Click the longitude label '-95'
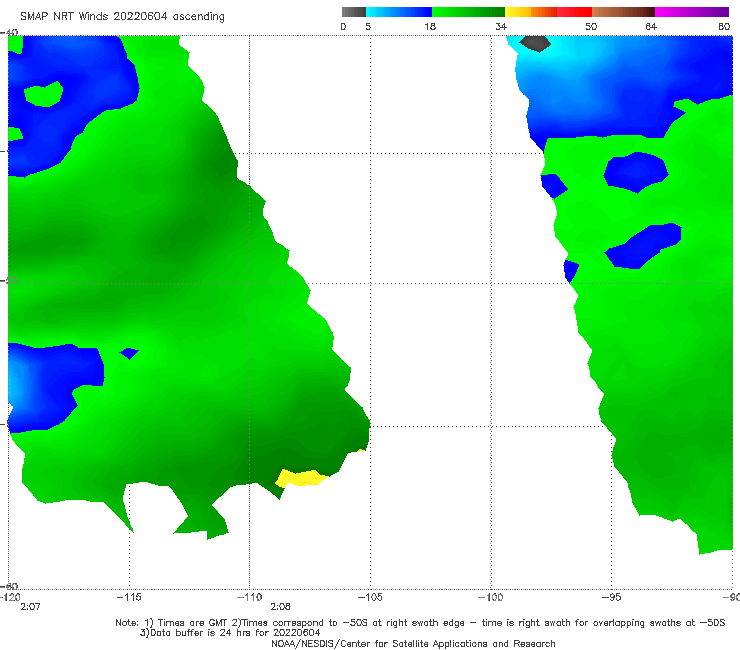Image resolution: width=740 pixels, height=650 pixels. [611, 597]
